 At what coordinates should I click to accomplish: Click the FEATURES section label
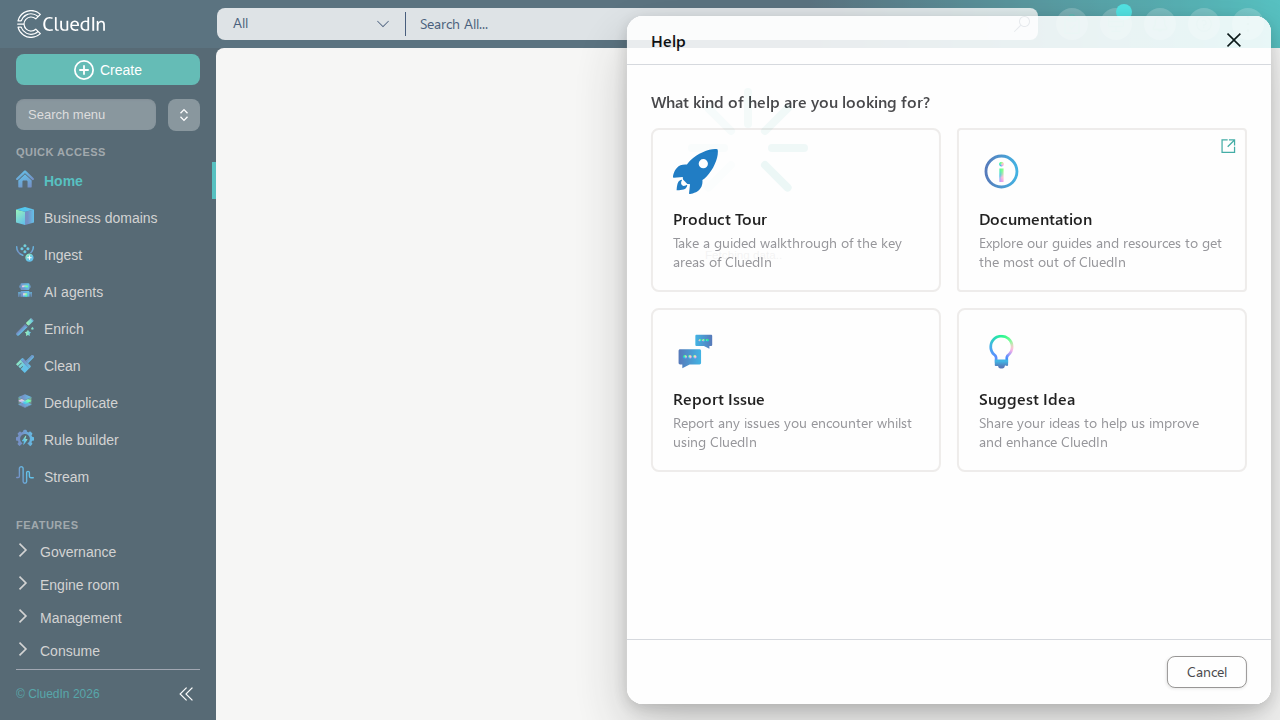point(47,525)
